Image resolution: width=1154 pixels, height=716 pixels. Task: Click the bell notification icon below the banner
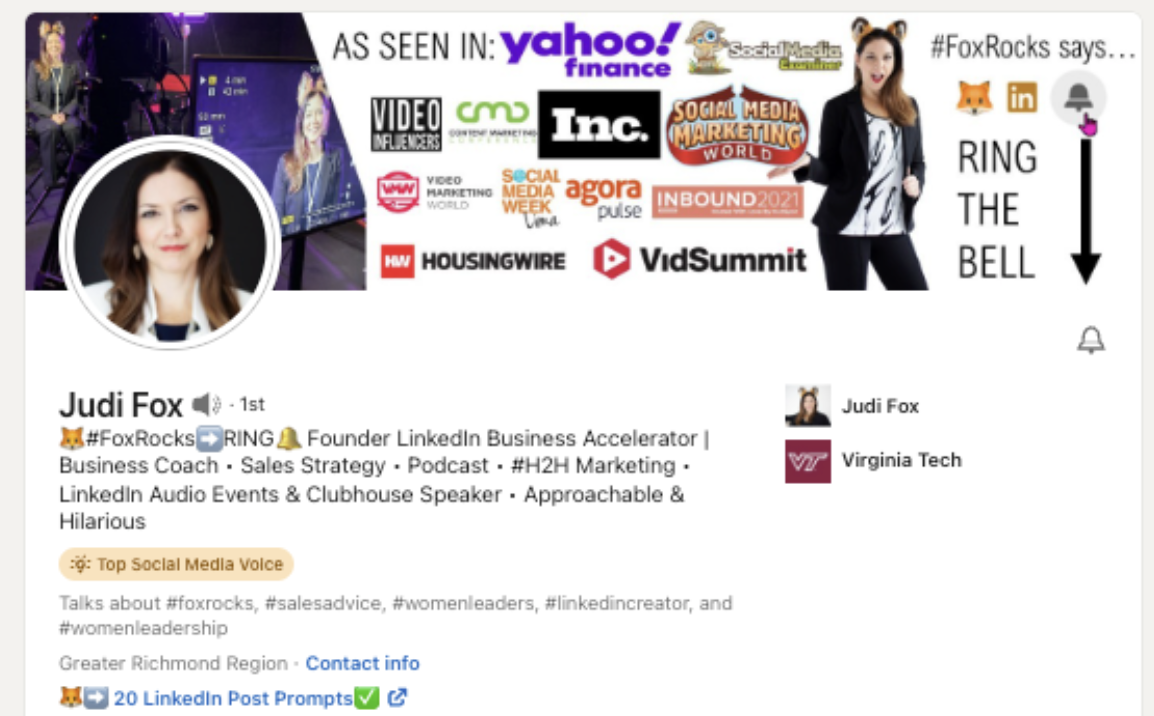[1091, 340]
